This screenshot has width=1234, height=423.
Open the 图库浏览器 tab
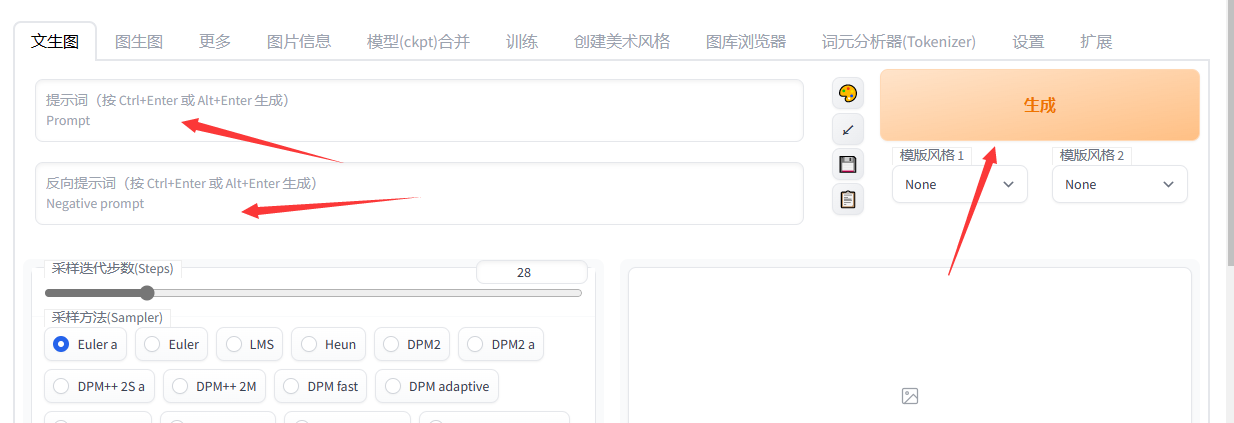746,41
